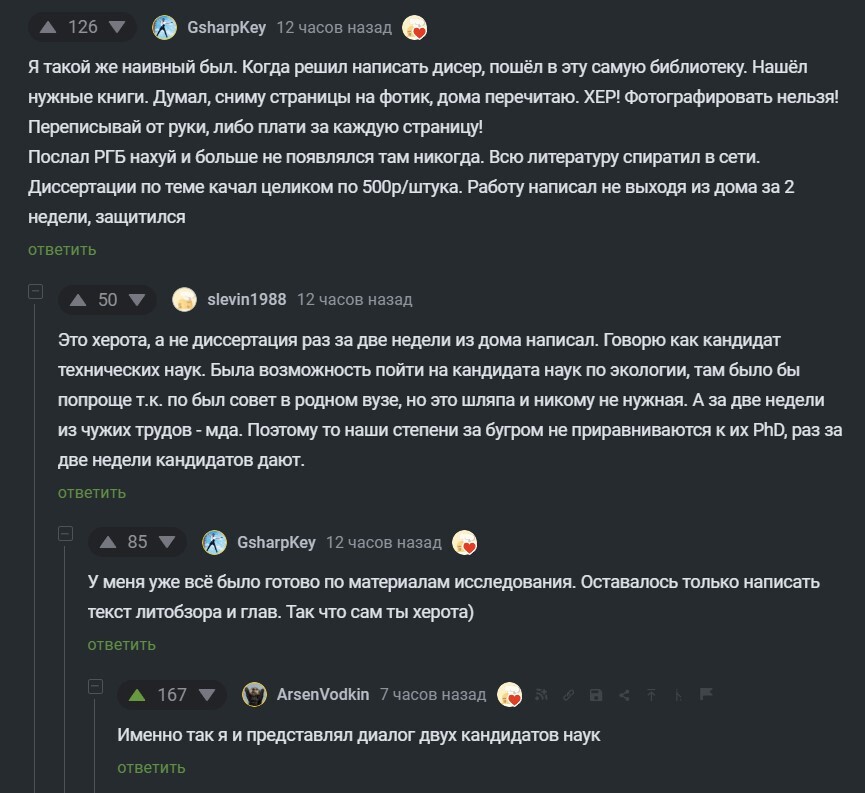This screenshot has height=793, width=865.
Task: Save ArsenVodkin's comment with floppy icon
Action: pyautogui.click(x=596, y=695)
